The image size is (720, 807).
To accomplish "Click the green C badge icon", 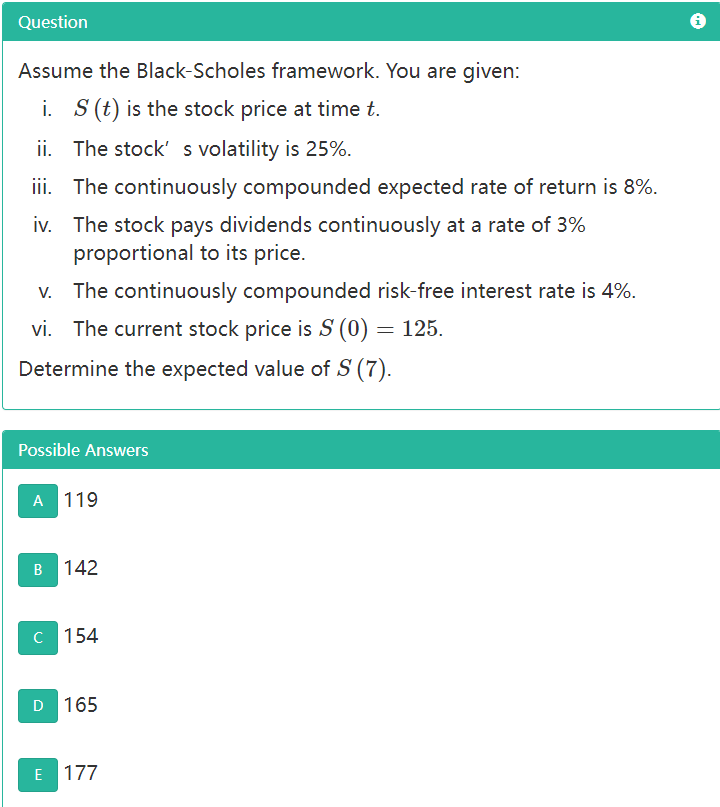I will click(37, 638).
